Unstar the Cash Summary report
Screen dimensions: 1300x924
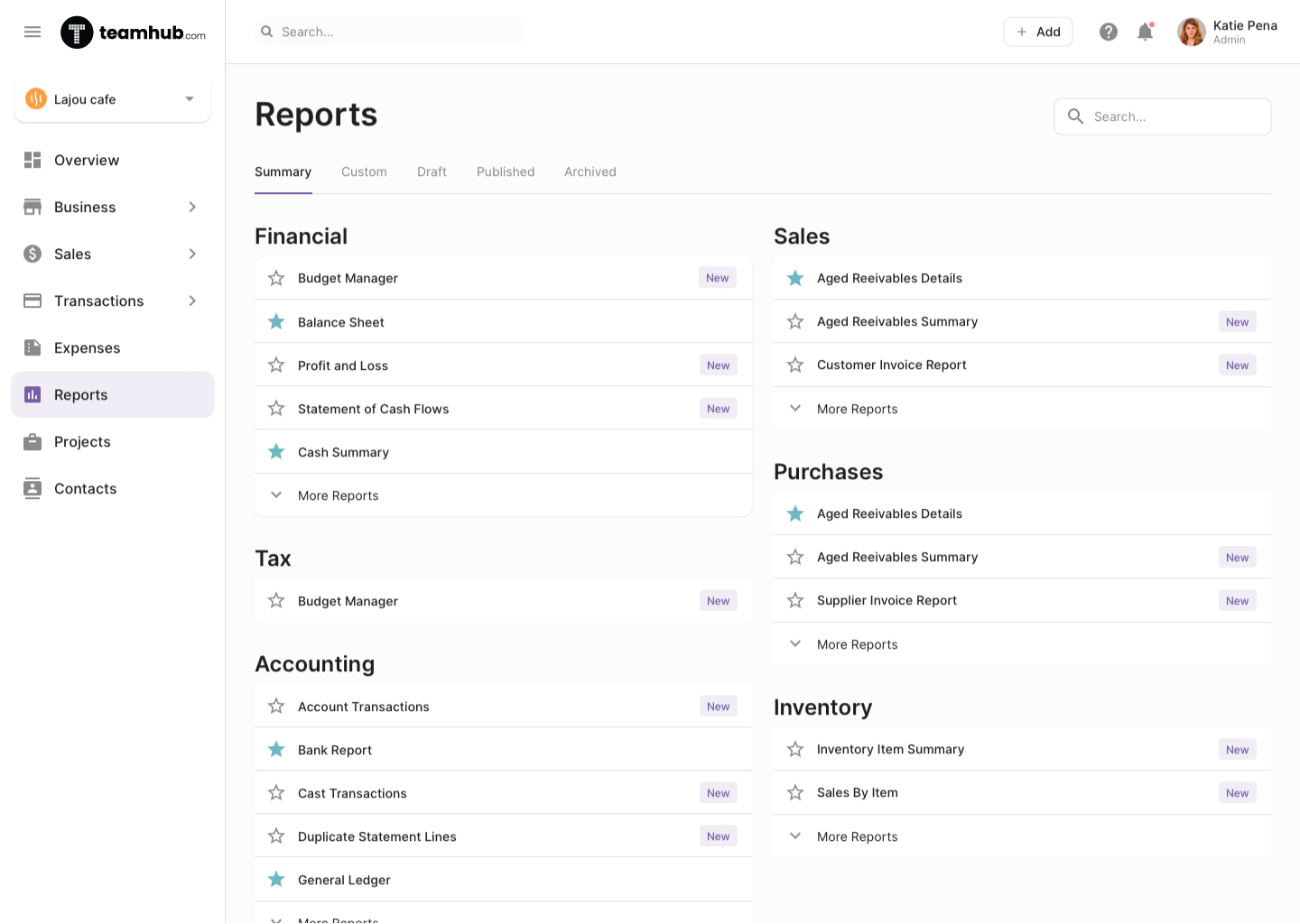[276, 451]
